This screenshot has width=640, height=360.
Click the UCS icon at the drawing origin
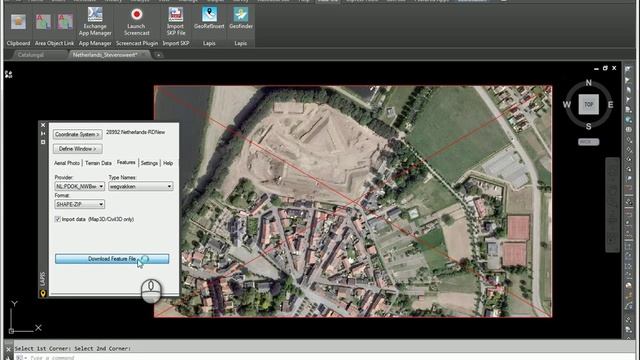click(x=24, y=318)
